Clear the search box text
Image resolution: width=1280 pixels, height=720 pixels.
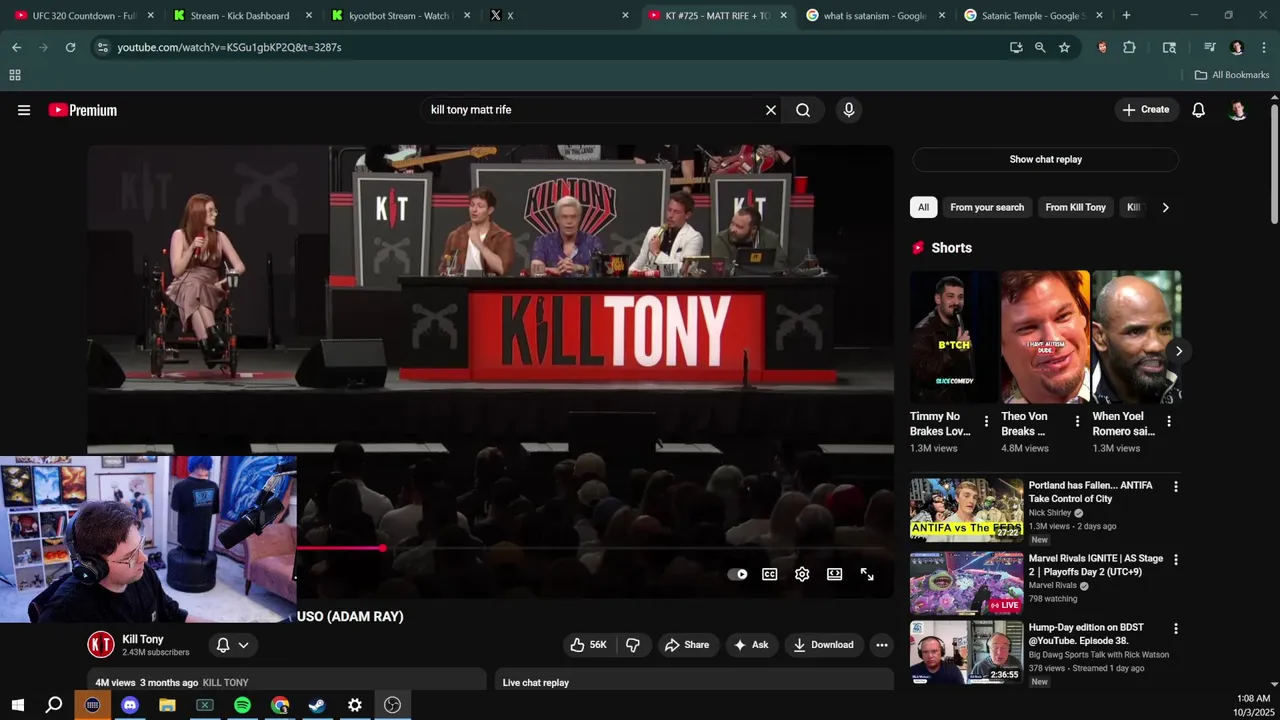(771, 110)
